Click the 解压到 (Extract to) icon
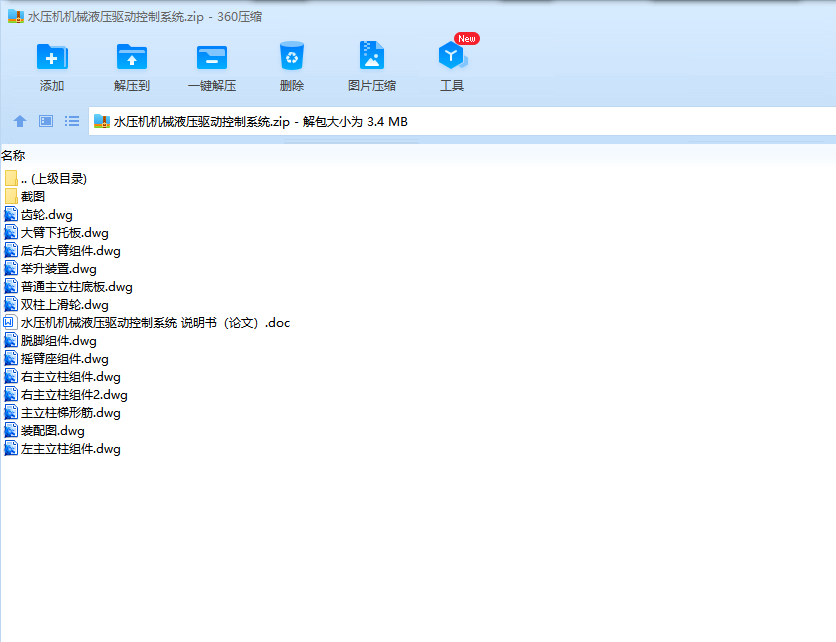 (x=132, y=57)
